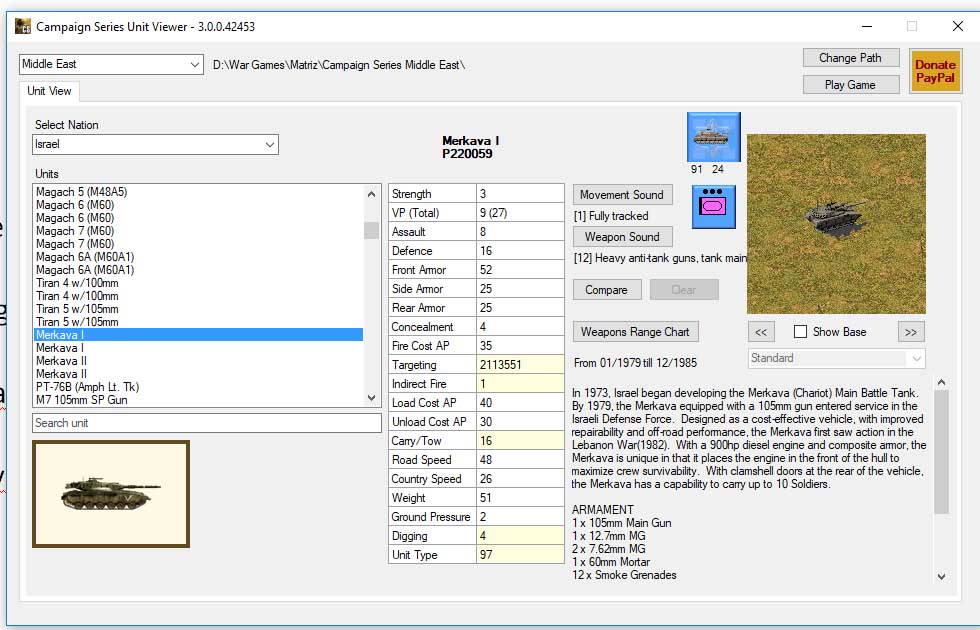The width and height of the screenshot is (980, 630).
Task: Click the Road Speed value 48
Action: point(520,460)
